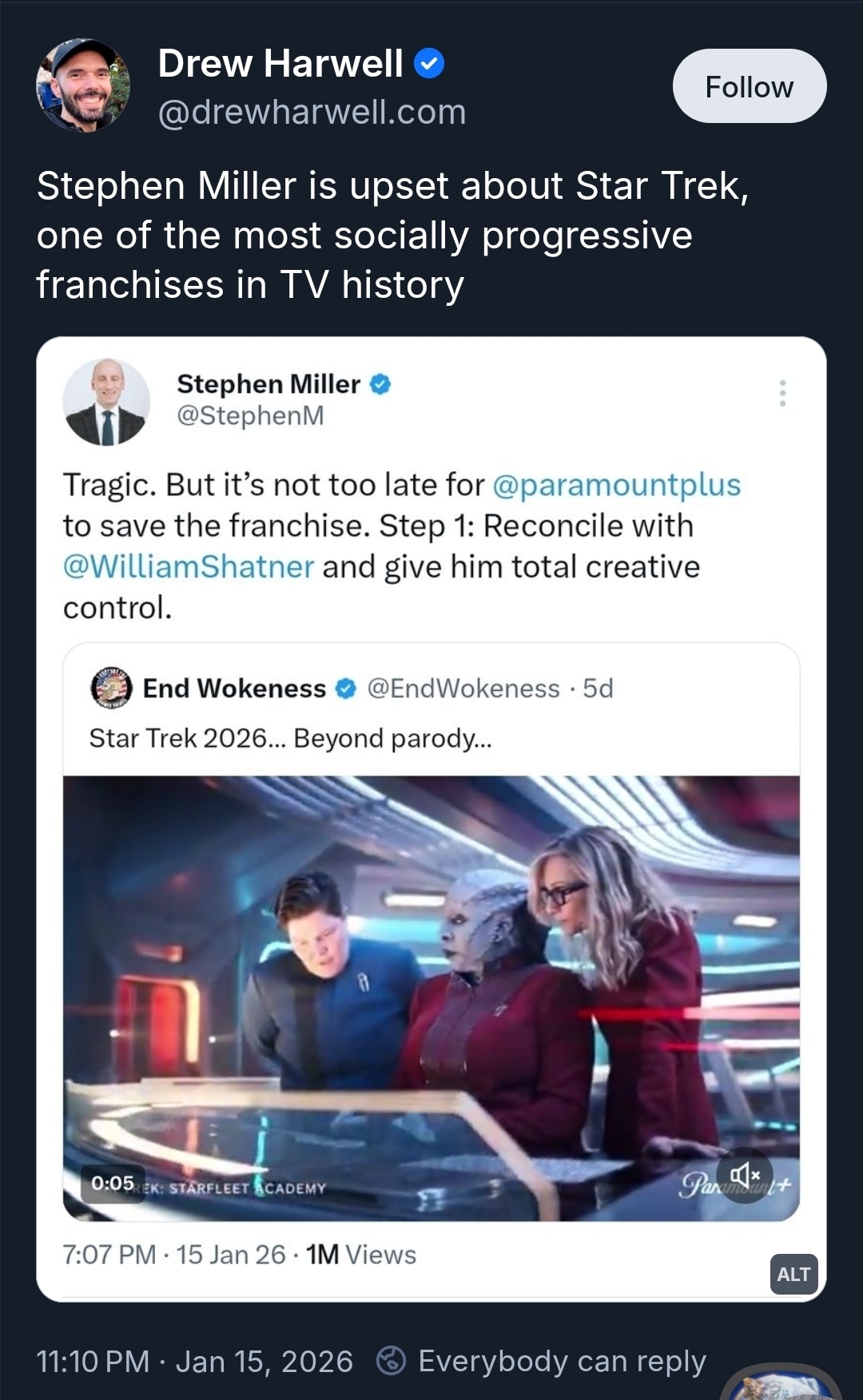Open the @paramountplus mention

617,485
